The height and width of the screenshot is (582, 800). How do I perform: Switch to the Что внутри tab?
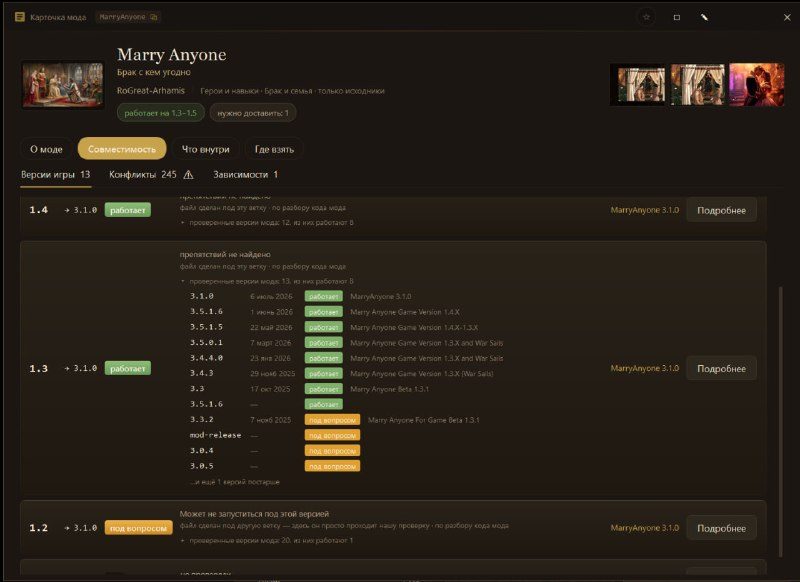tap(206, 149)
